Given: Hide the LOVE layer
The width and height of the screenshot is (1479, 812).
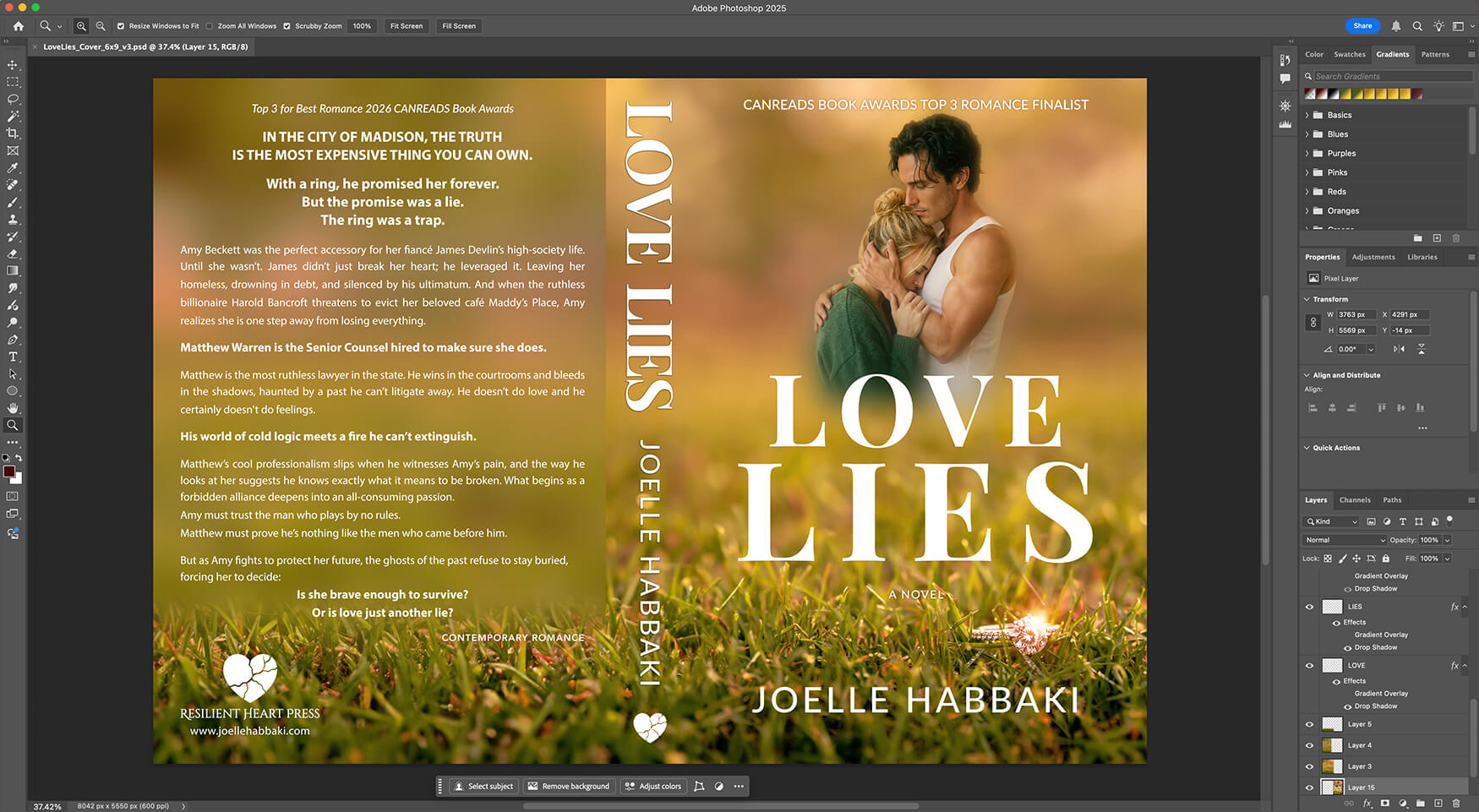Looking at the screenshot, I should [x=1309, y=666].
